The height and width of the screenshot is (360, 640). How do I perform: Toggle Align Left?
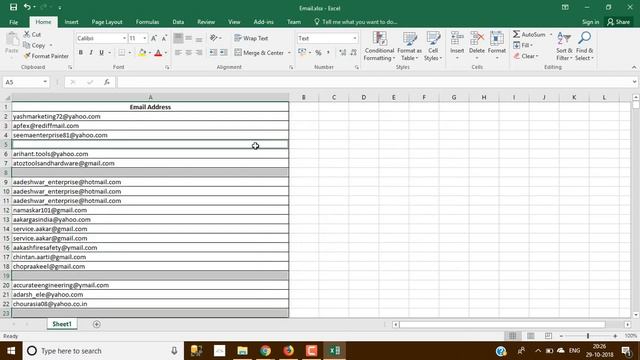[178, 53]
